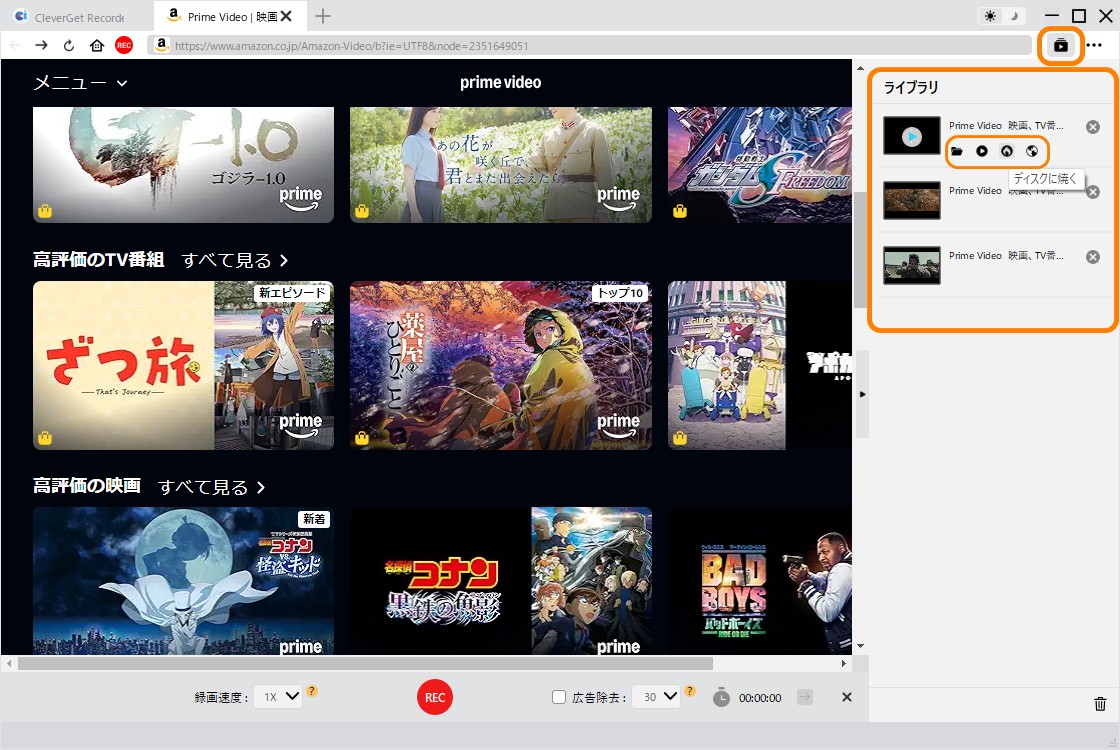Open the Gundam SEED Freedom card

[x=760, y=165]
